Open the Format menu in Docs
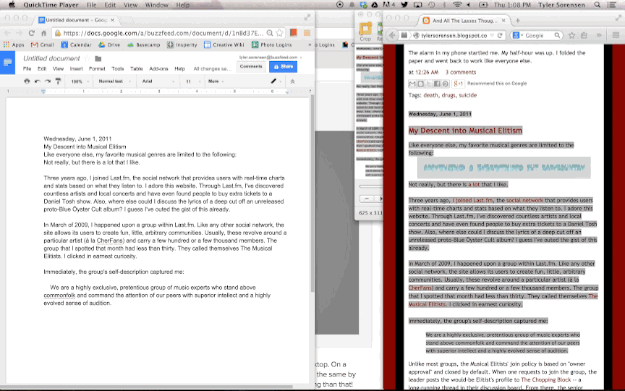The width and height of the screenshot is (625, 391). 97,69
